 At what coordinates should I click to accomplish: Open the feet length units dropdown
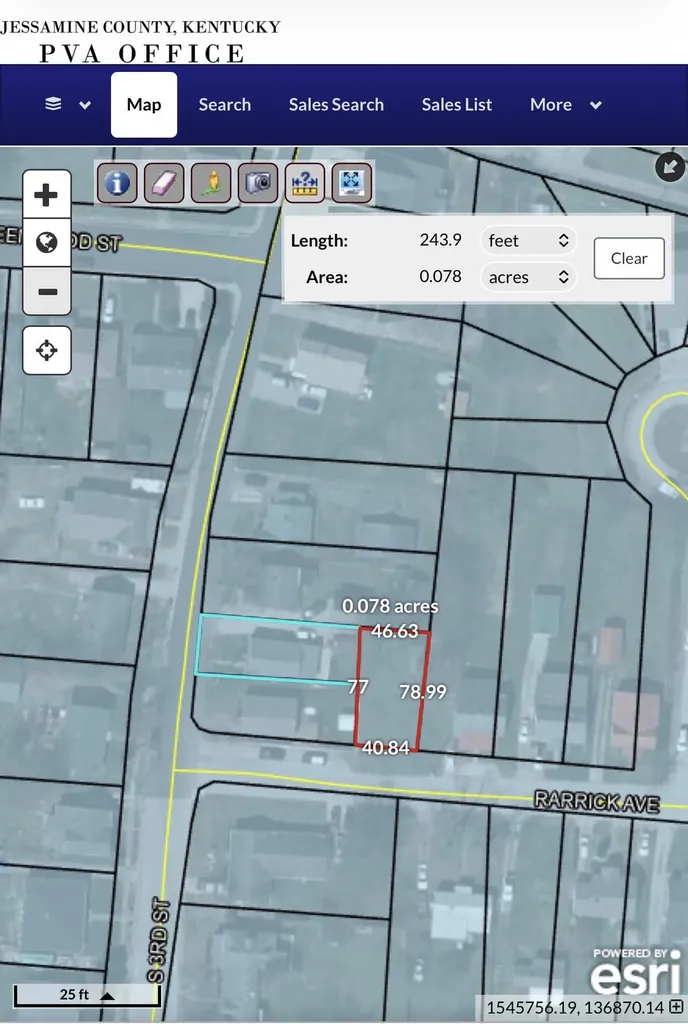click(x=528, y=240)
